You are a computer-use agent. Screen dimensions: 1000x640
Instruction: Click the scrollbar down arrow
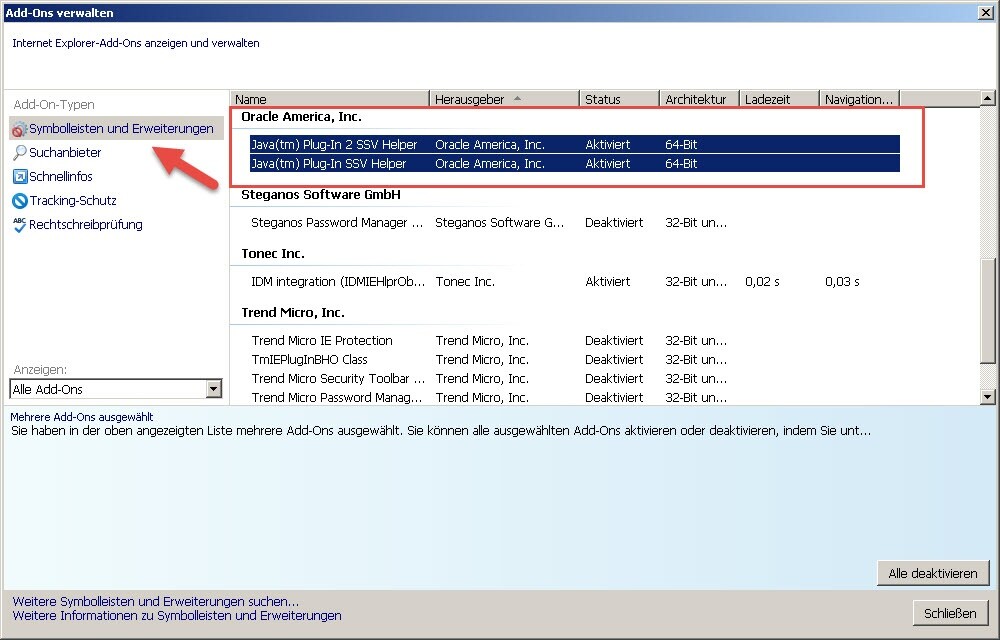pyautogui.click(x=988, y=397)
